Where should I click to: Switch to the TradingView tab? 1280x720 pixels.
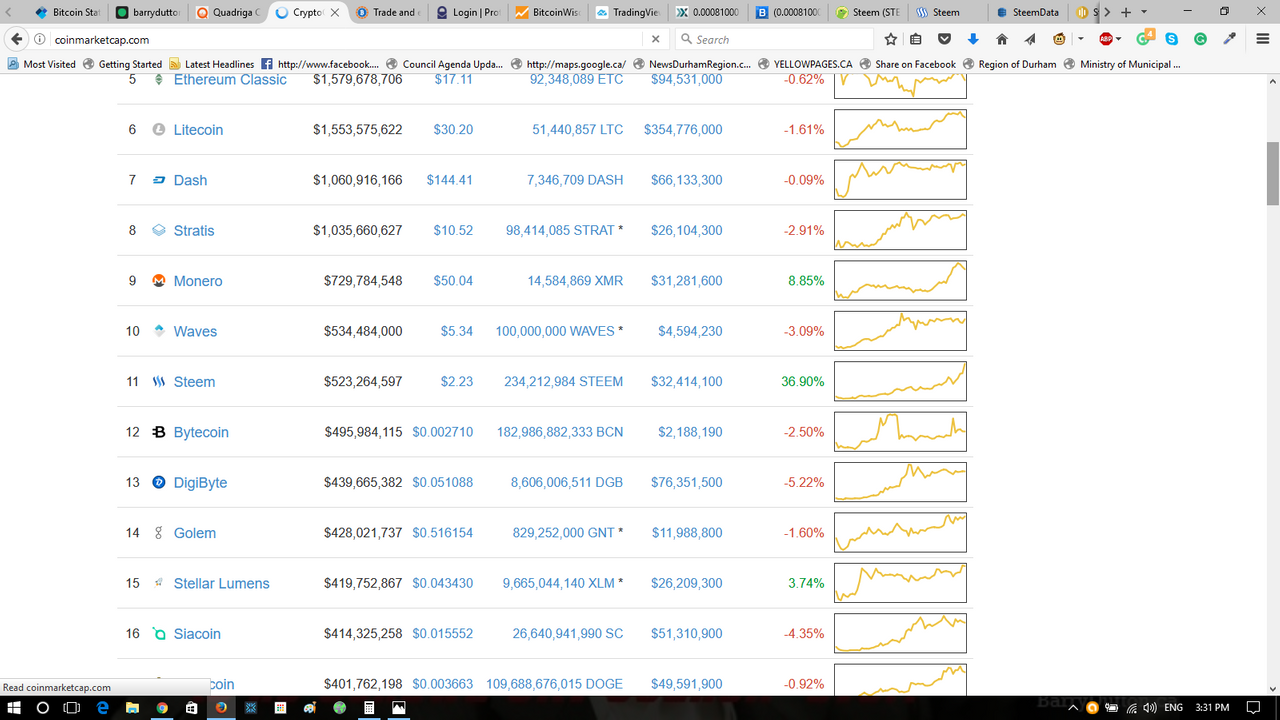click(x=628, y=12)
